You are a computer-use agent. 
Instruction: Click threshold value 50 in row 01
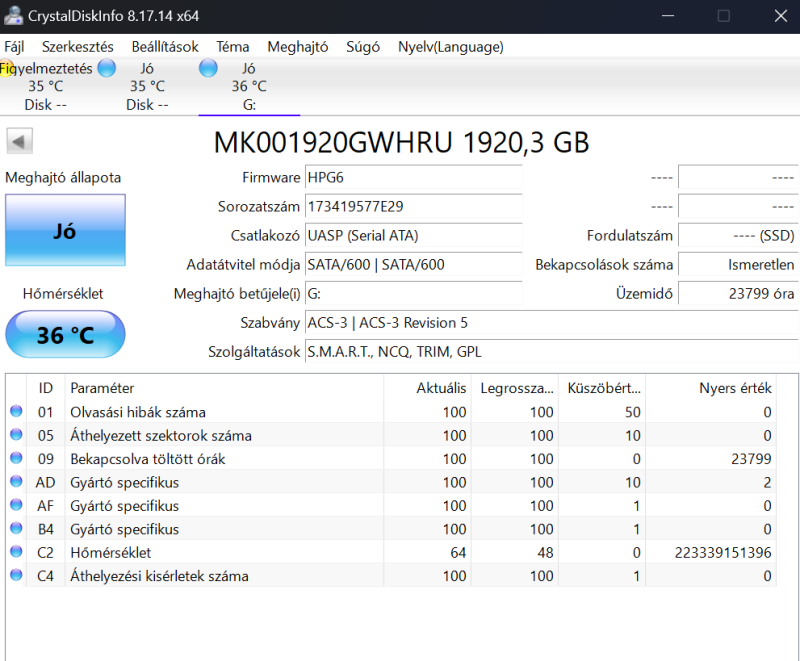point(633,412)
